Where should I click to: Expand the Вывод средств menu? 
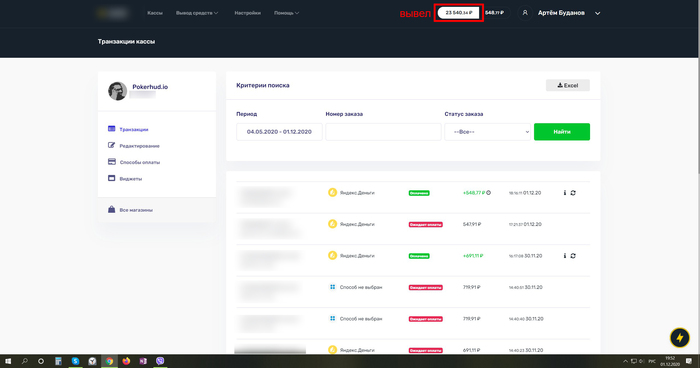[197, 13]
